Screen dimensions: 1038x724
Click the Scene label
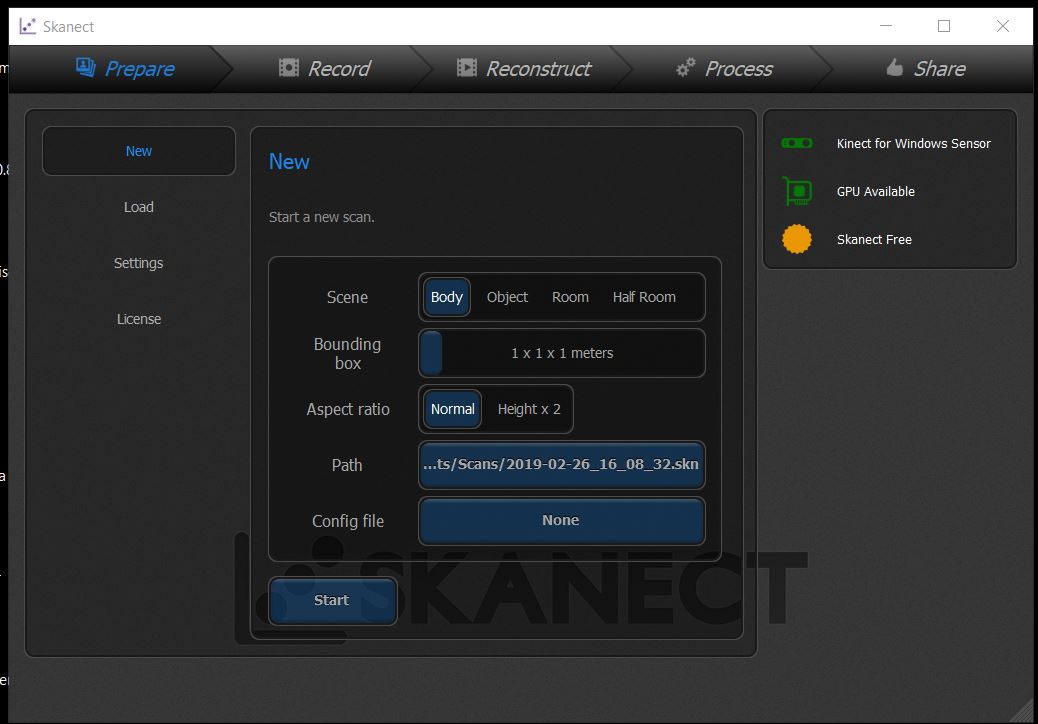347,297
